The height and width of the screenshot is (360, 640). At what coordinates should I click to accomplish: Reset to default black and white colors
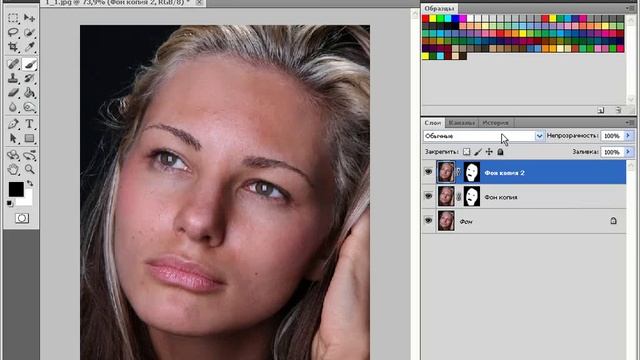pyautogui.click(x=10, y=203)
